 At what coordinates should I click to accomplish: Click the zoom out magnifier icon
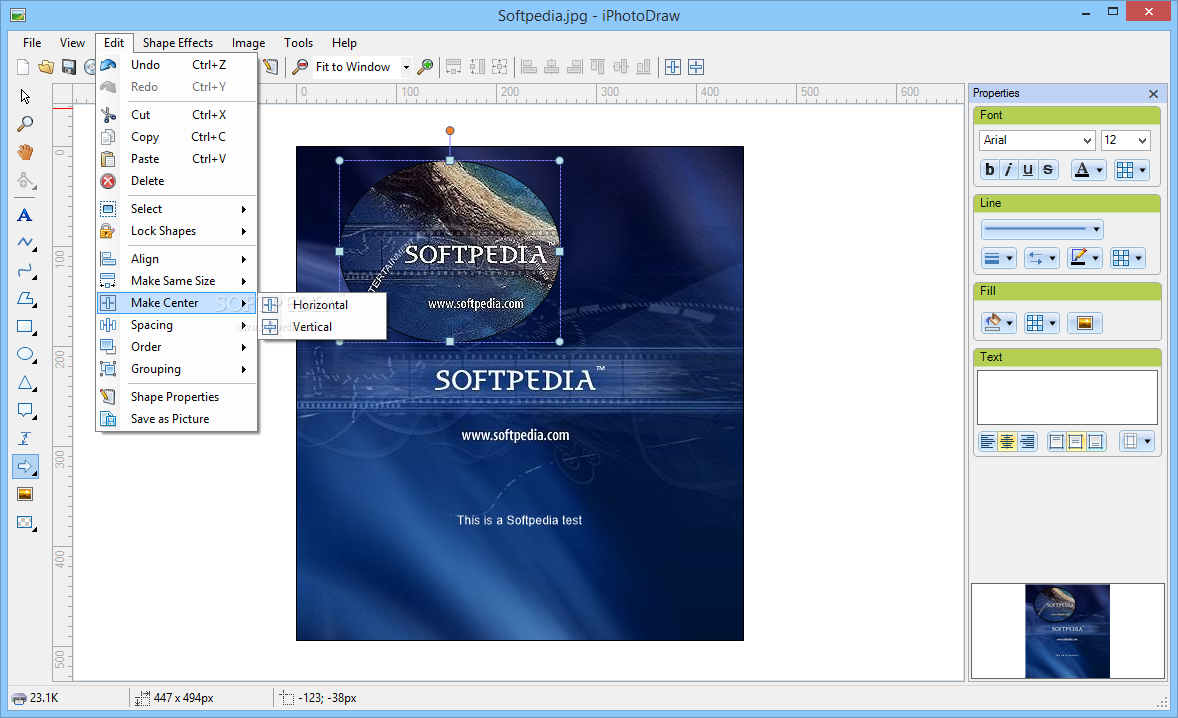pos(300,67)
